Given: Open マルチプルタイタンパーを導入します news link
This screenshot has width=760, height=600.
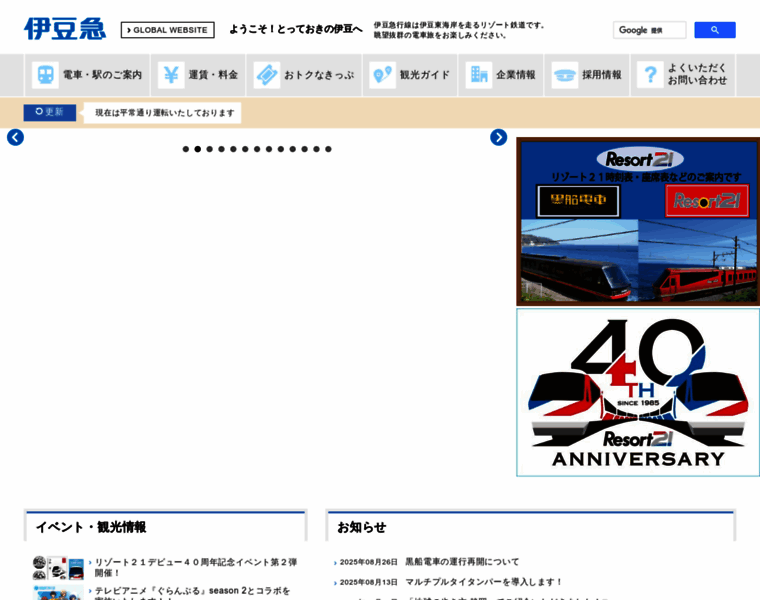Looking at the screenshot, I should coord(484,582).
